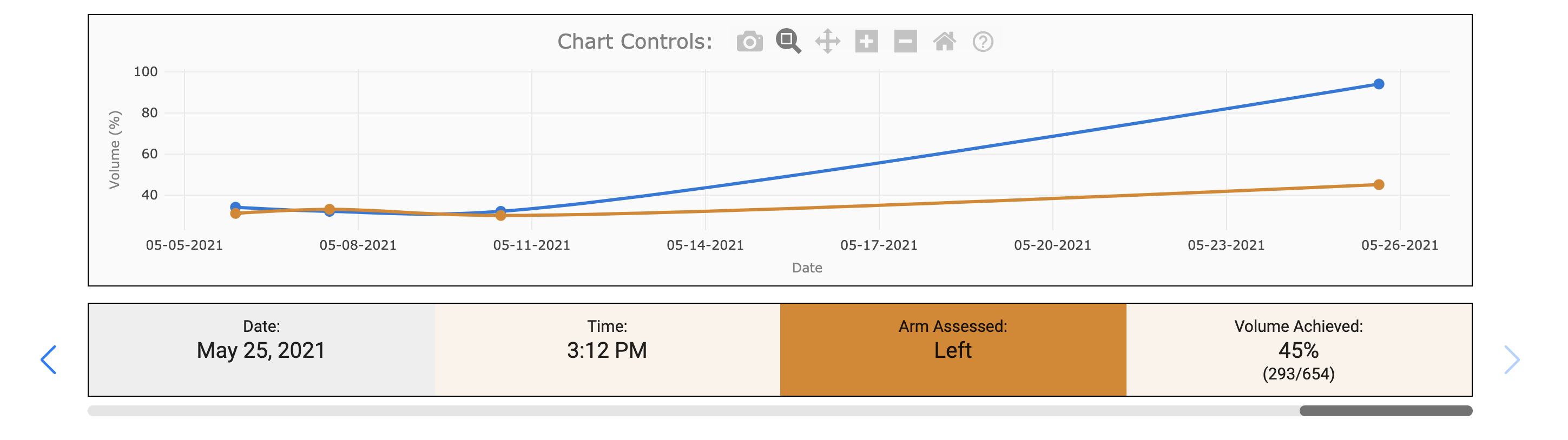Click the blue point near 05-11-2021
Image resolution: width=1568 pixels, height=440 pixels.
[500, 210]
